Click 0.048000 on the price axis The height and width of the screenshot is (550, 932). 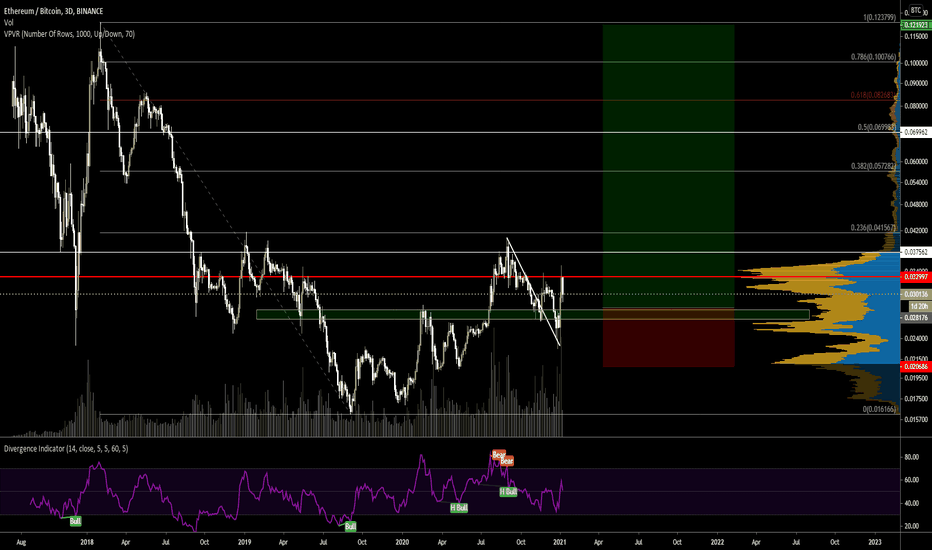[917, 205]
